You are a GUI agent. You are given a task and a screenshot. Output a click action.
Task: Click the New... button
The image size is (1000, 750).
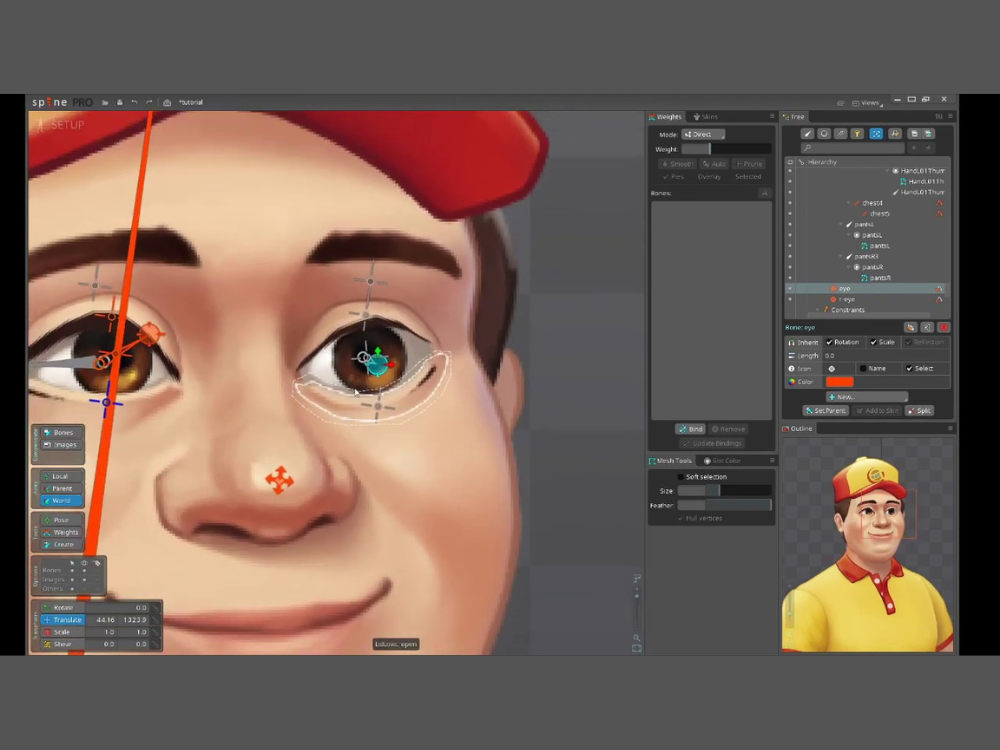pos(867,397)
